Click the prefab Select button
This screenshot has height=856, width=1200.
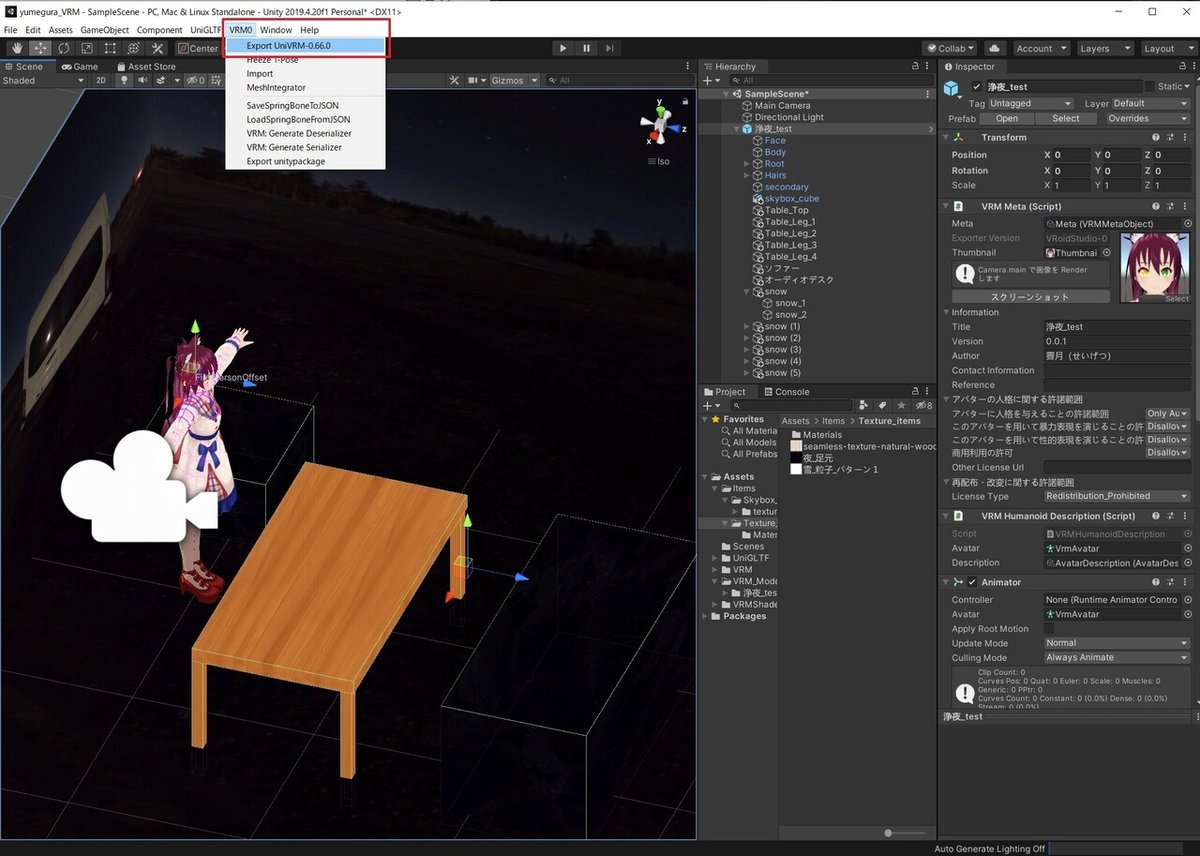(1066, 118)
